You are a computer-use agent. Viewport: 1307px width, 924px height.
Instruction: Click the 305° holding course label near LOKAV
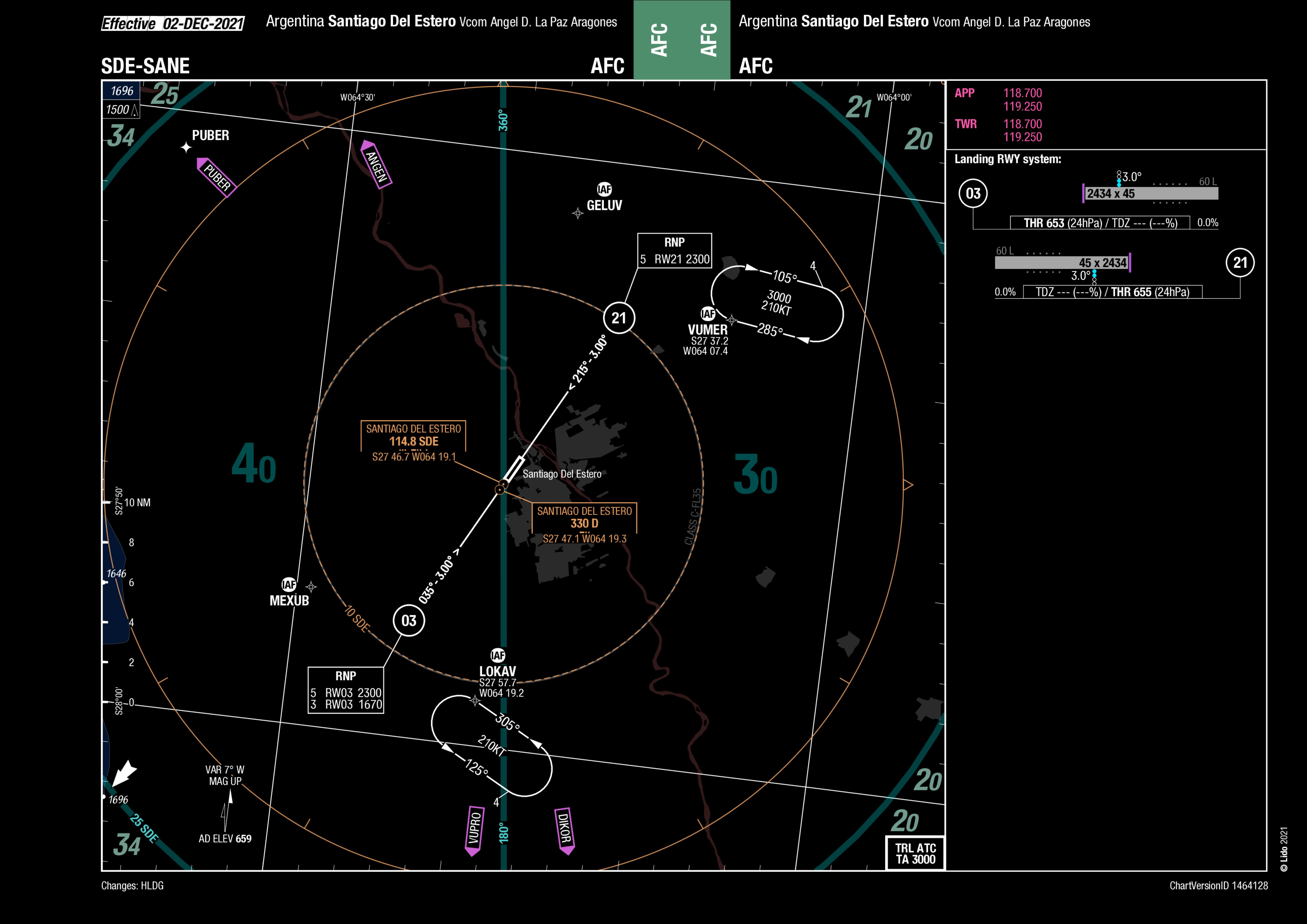tap(507, 723)
